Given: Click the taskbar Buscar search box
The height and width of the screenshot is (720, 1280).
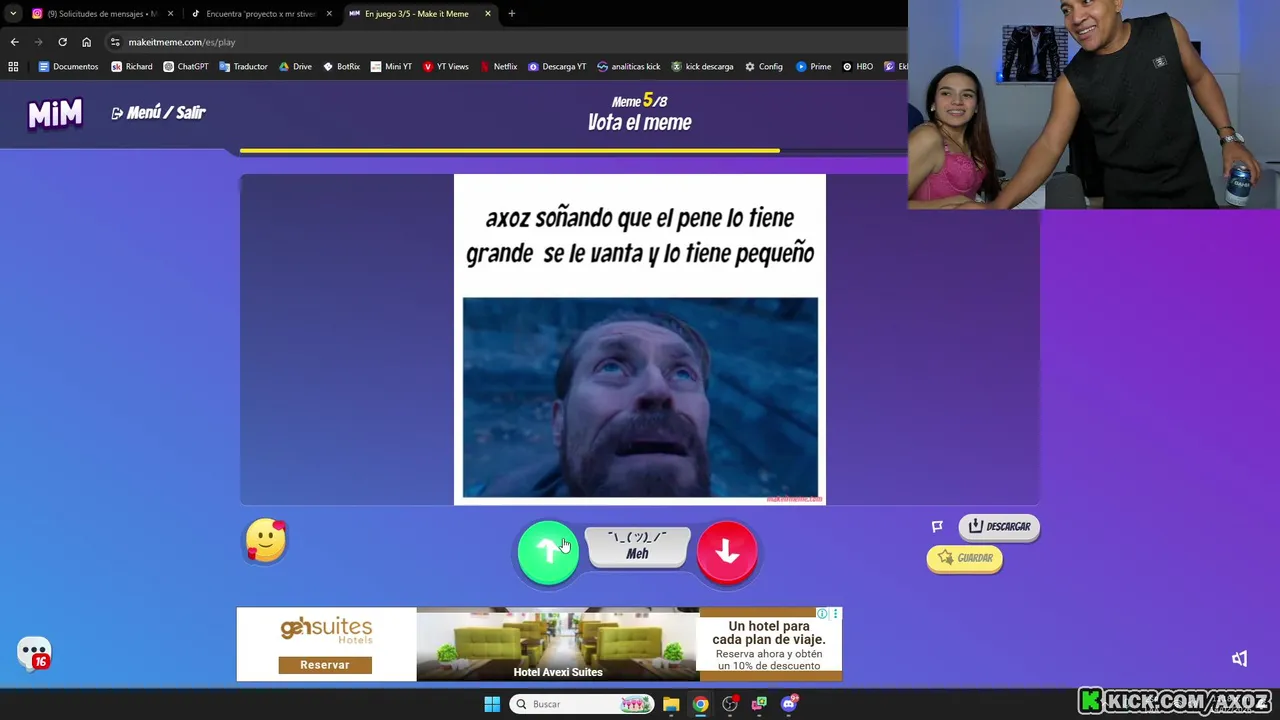Looking at the screenshot, I should 582,704.
